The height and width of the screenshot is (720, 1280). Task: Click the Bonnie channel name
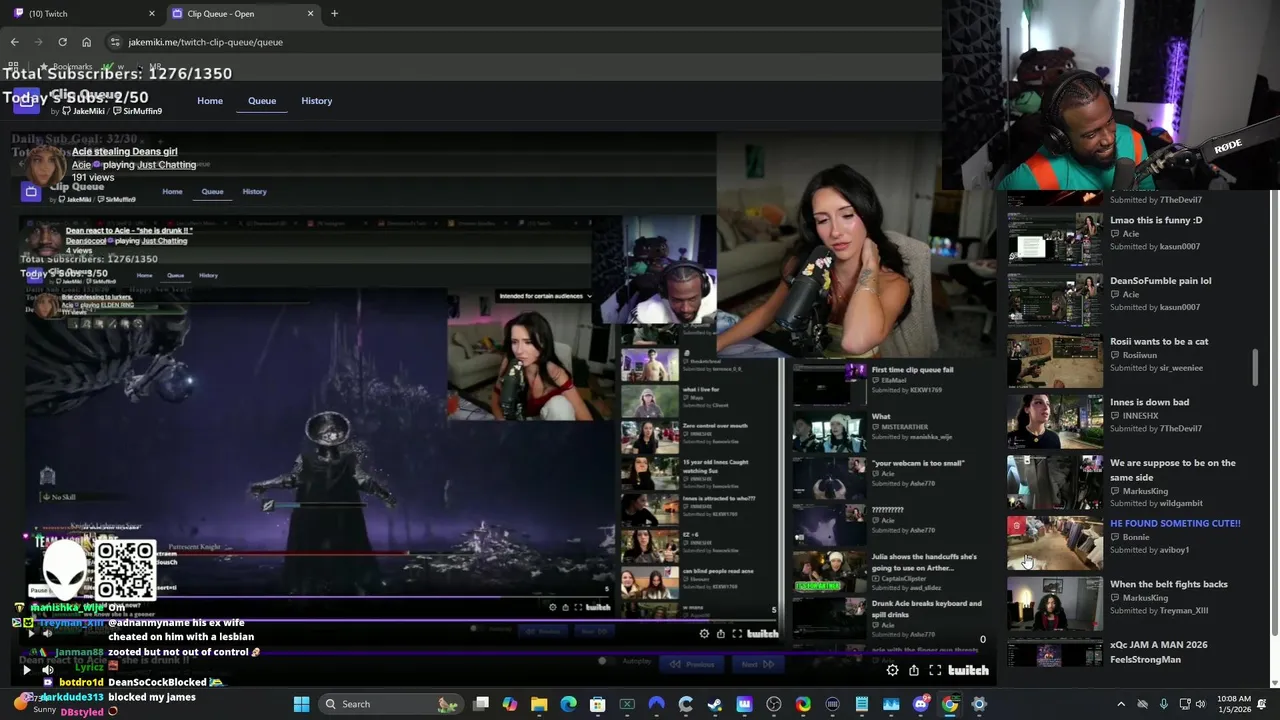(1136, 537)
